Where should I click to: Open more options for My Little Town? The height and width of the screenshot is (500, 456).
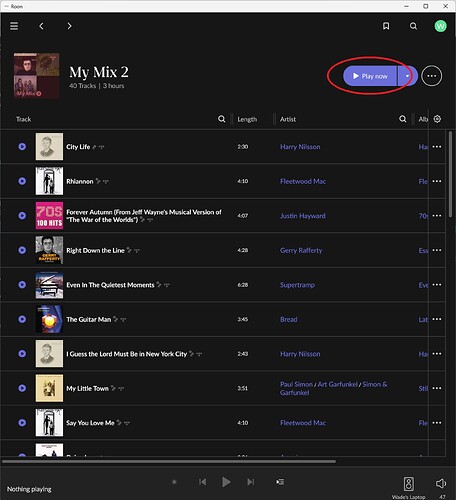point(437,388)
